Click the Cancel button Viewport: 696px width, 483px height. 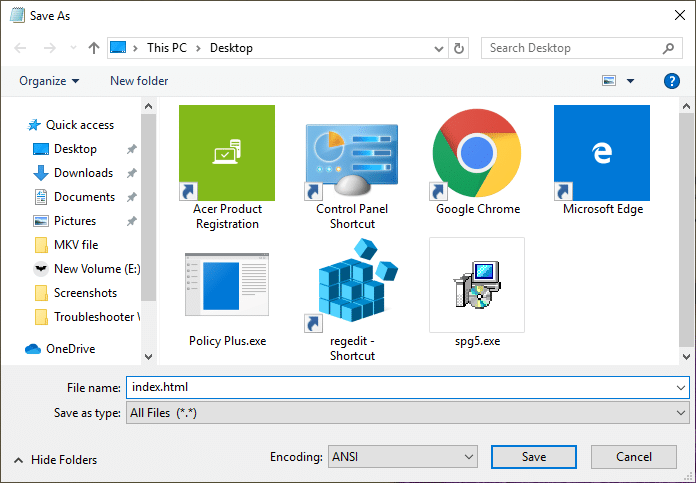coord(634,457)
